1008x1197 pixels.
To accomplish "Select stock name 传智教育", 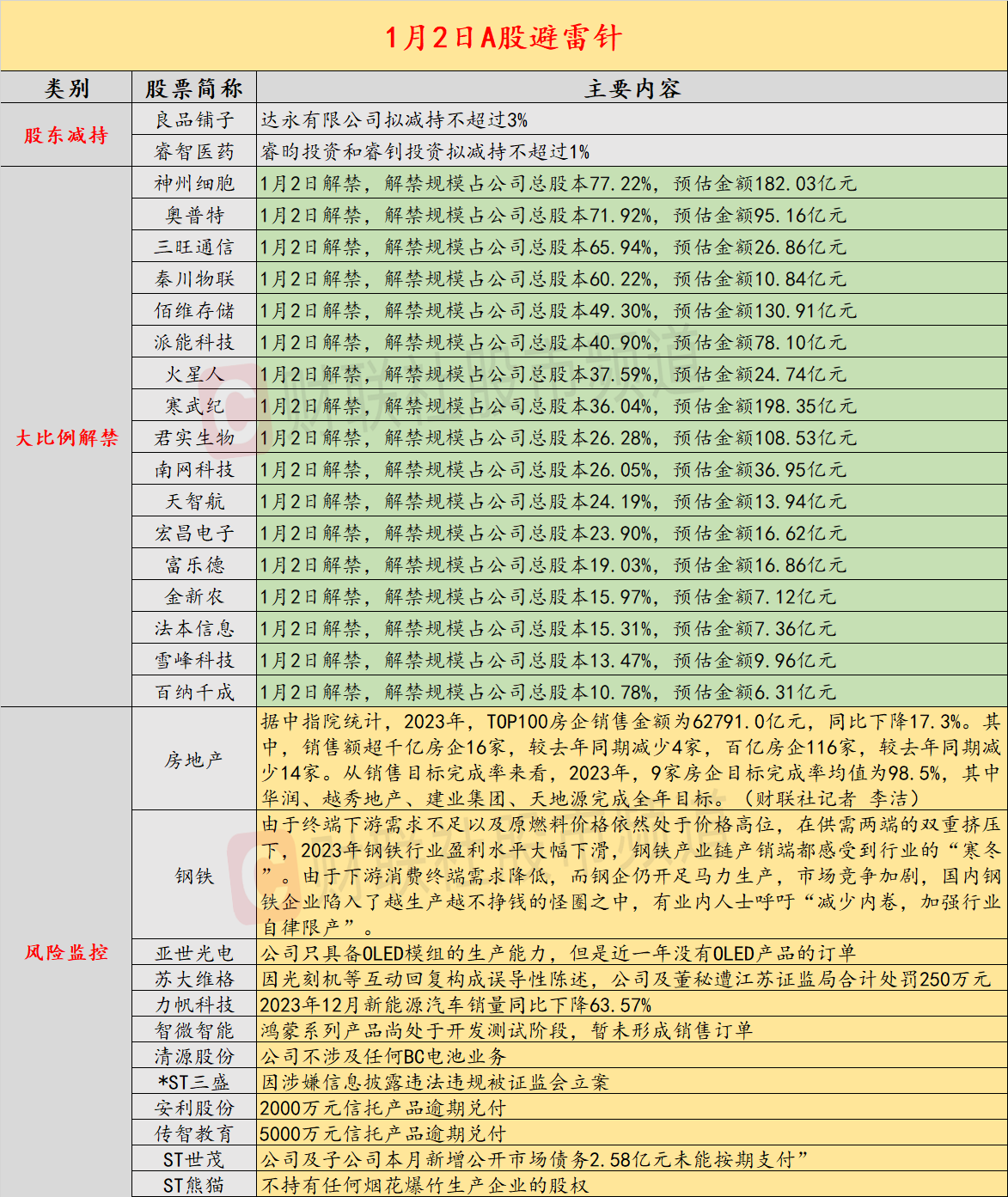I will [194, 1133].
